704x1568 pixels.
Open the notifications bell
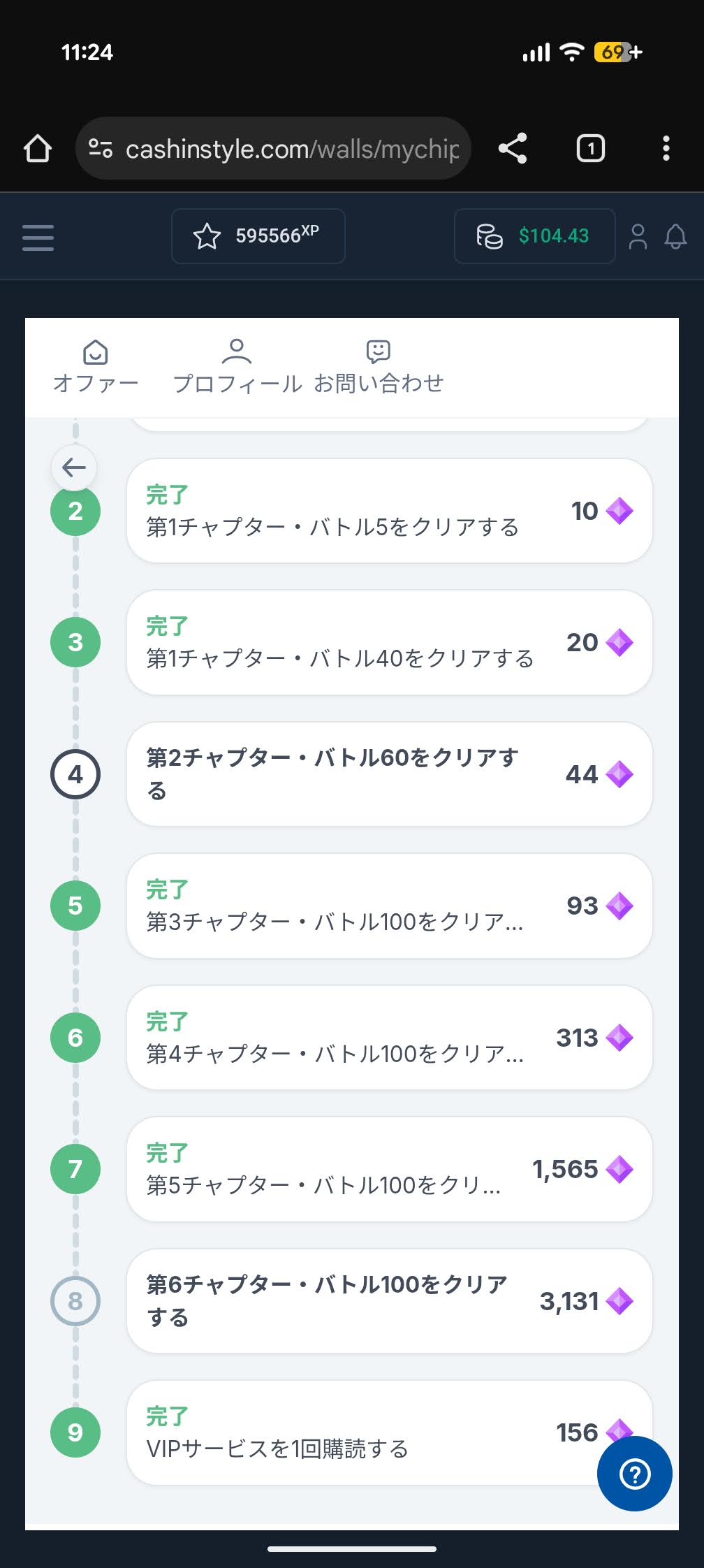(675, 236)
